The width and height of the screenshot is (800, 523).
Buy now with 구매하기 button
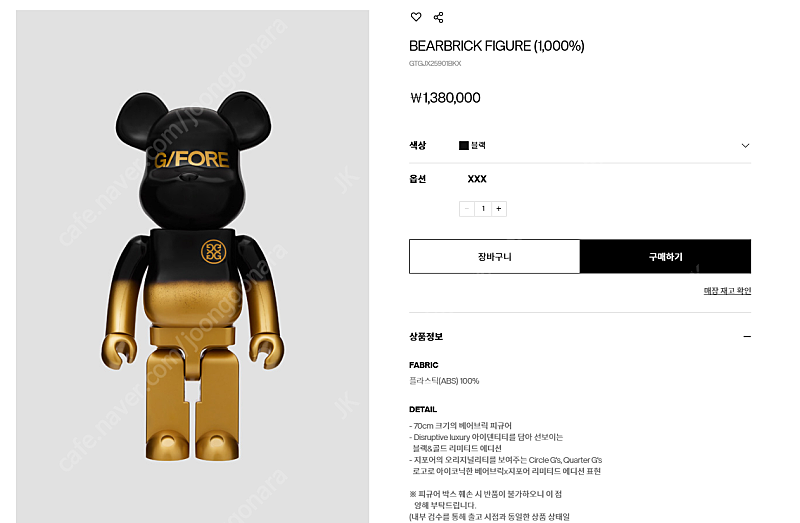click(665, 257)
